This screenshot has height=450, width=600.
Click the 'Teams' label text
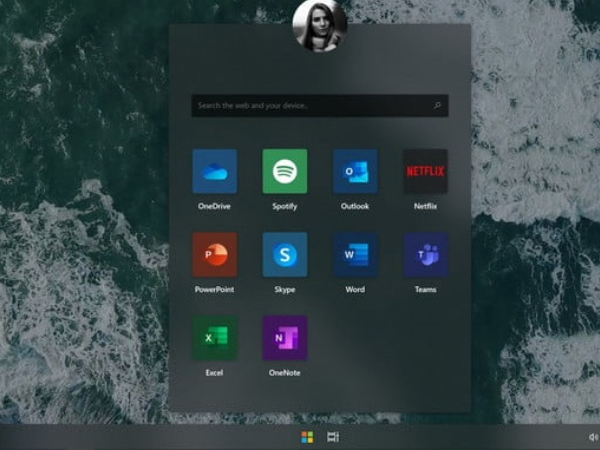coord(426,290)
